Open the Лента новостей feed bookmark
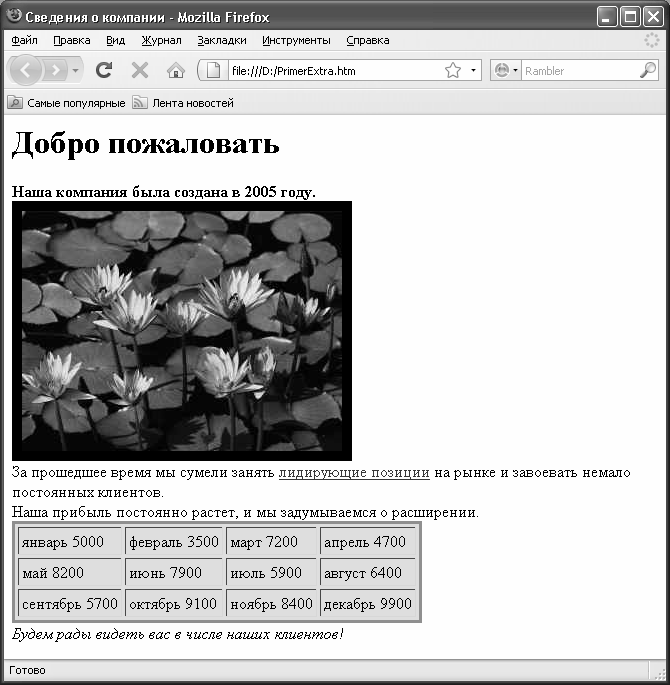The image size is (670, 685). coord(183,103)
